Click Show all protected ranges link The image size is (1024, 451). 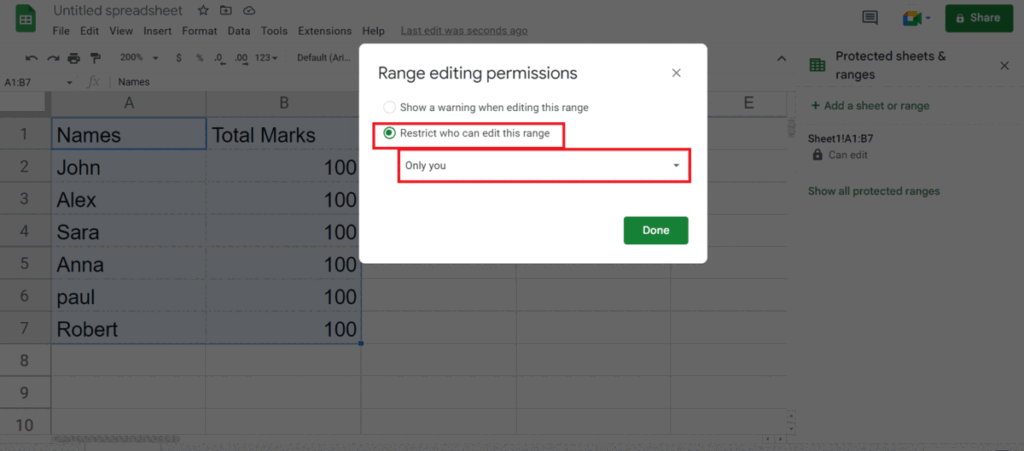pos(874,191)
